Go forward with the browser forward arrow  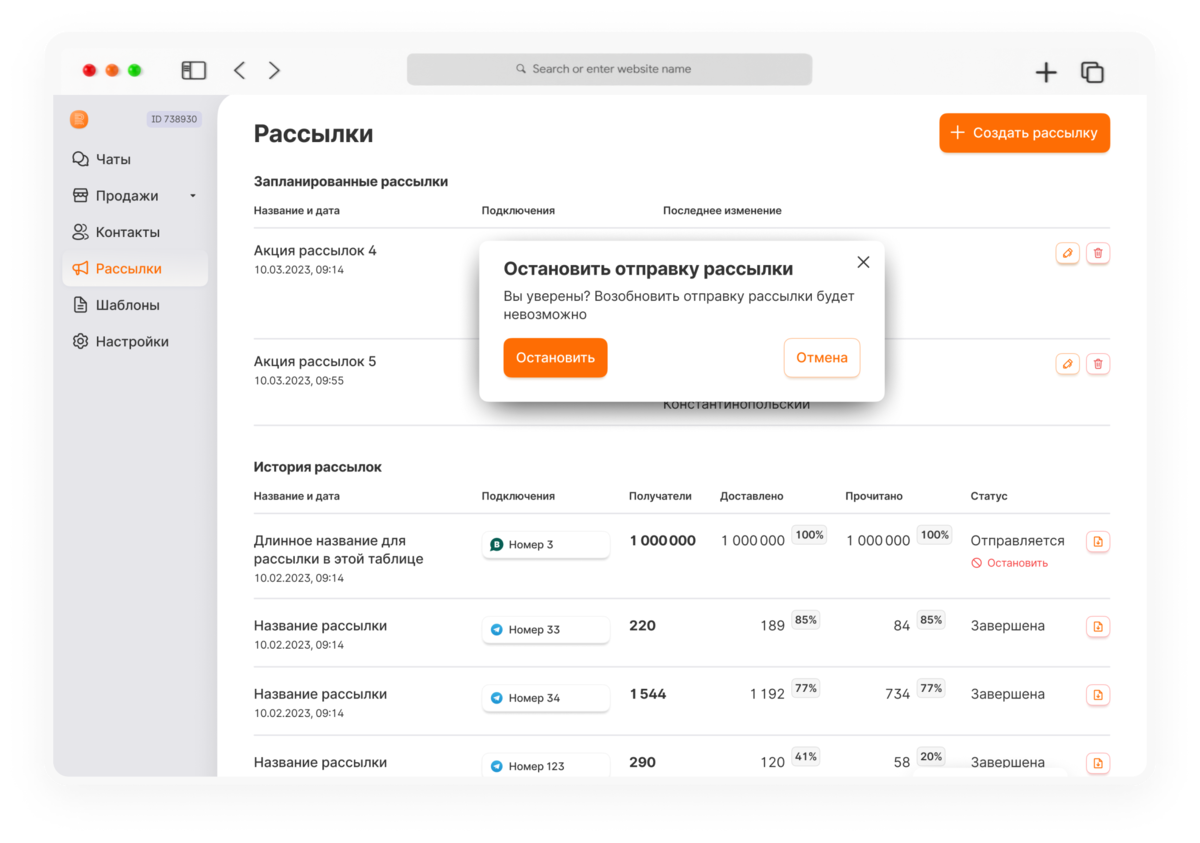274,70
